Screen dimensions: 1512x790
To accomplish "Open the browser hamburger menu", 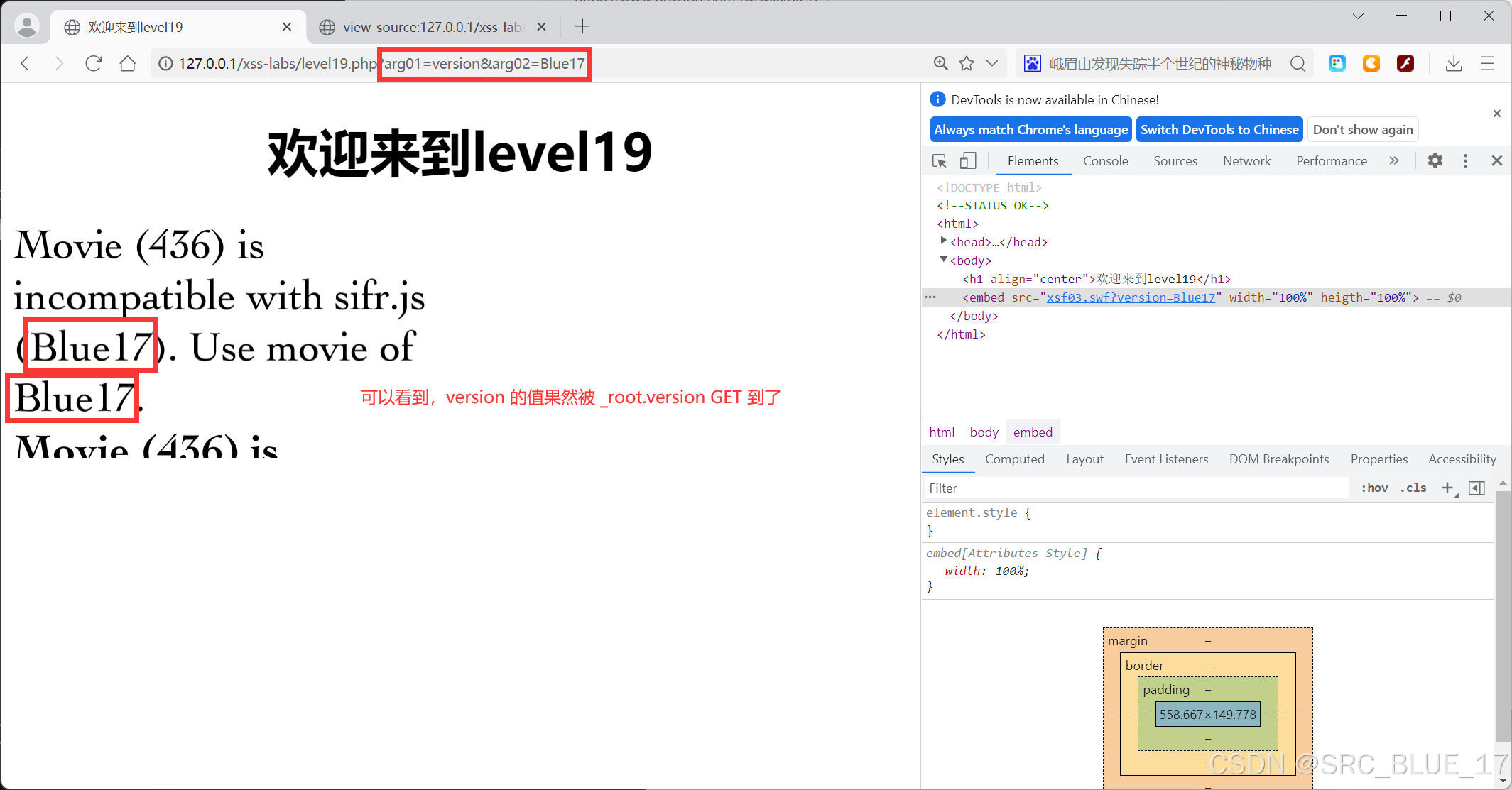I will click(x=1488, y=63).
